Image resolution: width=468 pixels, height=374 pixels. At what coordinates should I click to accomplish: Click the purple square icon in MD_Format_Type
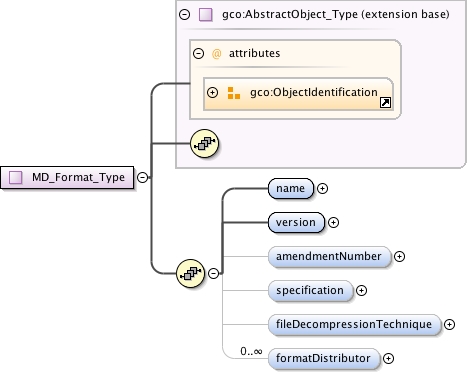pos(16,178)
